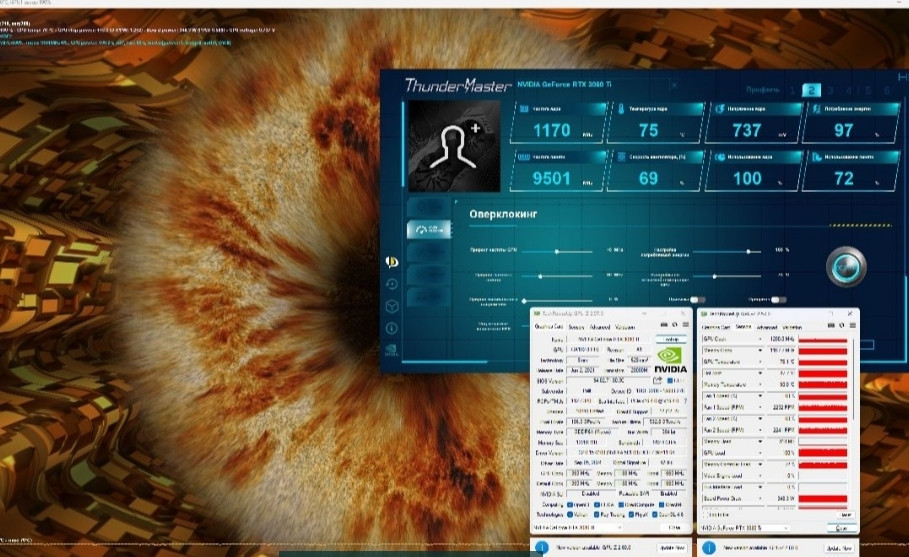This screenshot has width=909, height=557.
Task: Toggle the DirectCompute checkbox in GPU-Z
Action: click(x=621, y=504)
